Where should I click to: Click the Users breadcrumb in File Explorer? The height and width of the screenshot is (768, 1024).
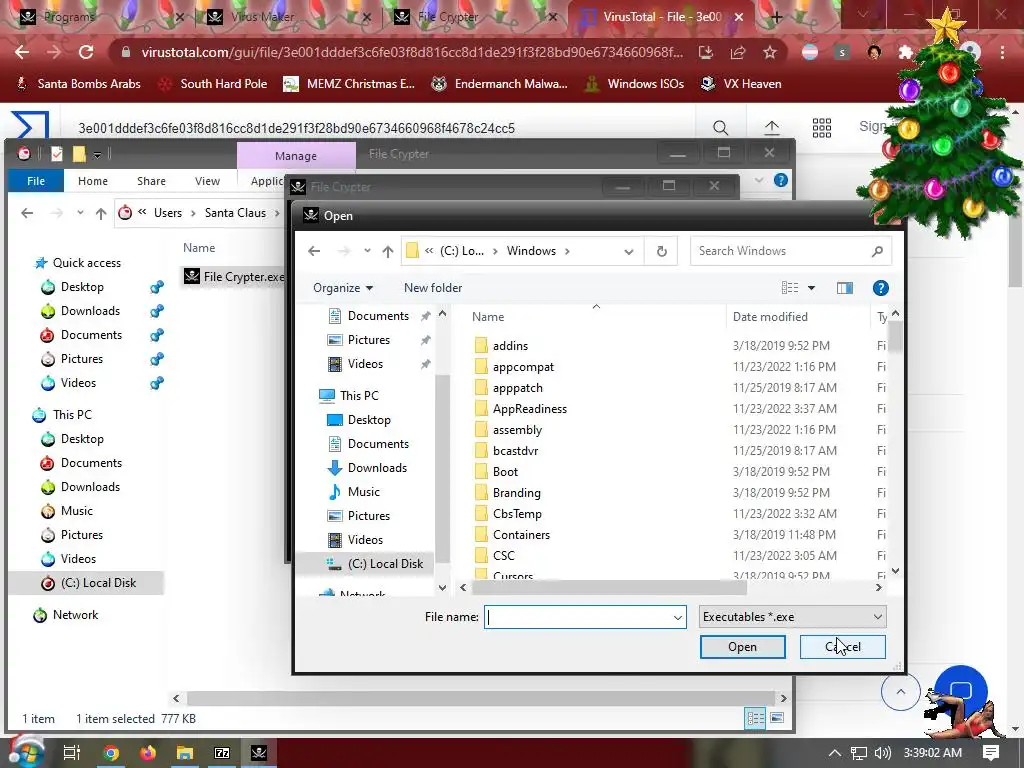tap(168, 213)
